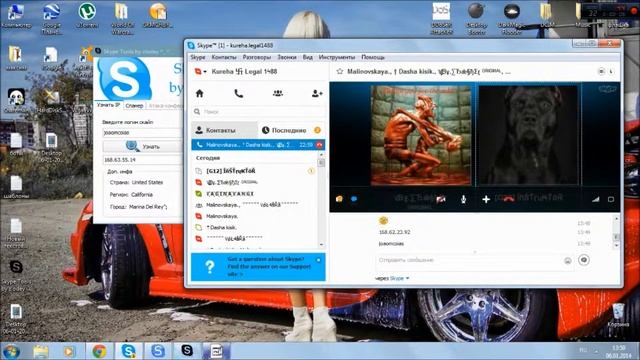
Task: Open the Контакты menu
Action: [224, 57]
